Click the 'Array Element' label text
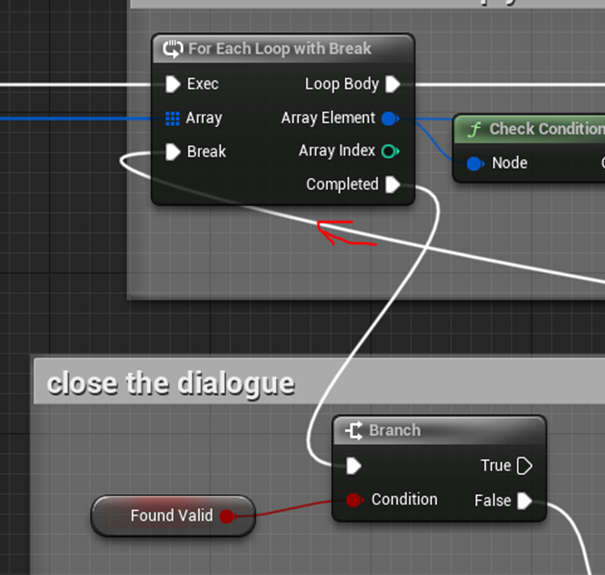Screen dimensions: 605x575 [x=328, y=118]
